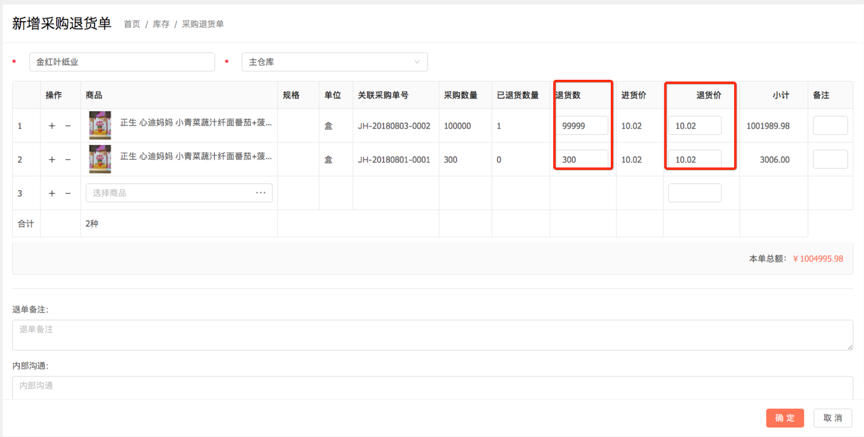Image resolution: width=864 pixels, height=437 pixels.
Task: Remove row 1 with its minus icon
Action: pos(68,126)
